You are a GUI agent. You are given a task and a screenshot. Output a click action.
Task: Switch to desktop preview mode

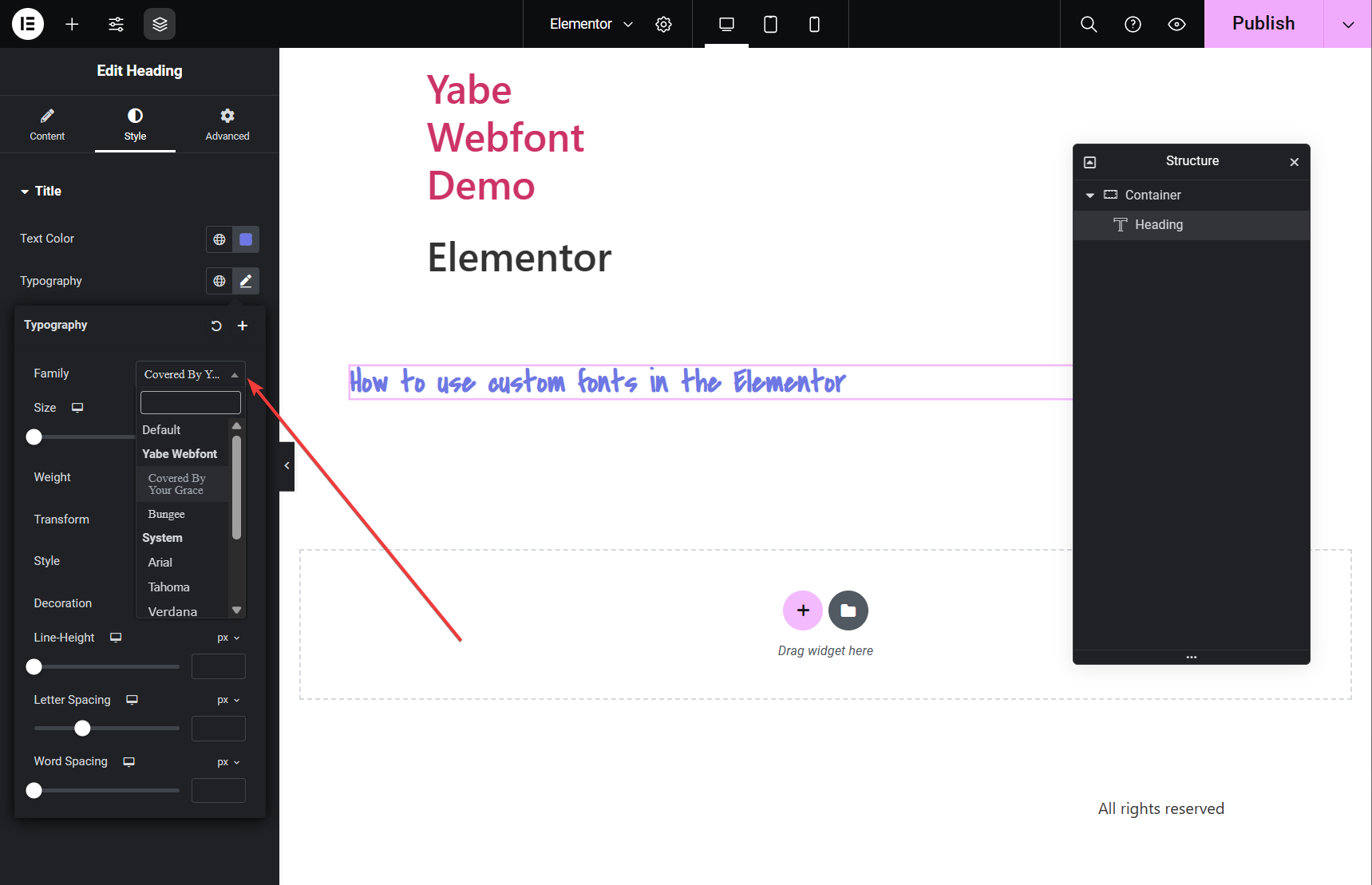[x=726, y=24]
